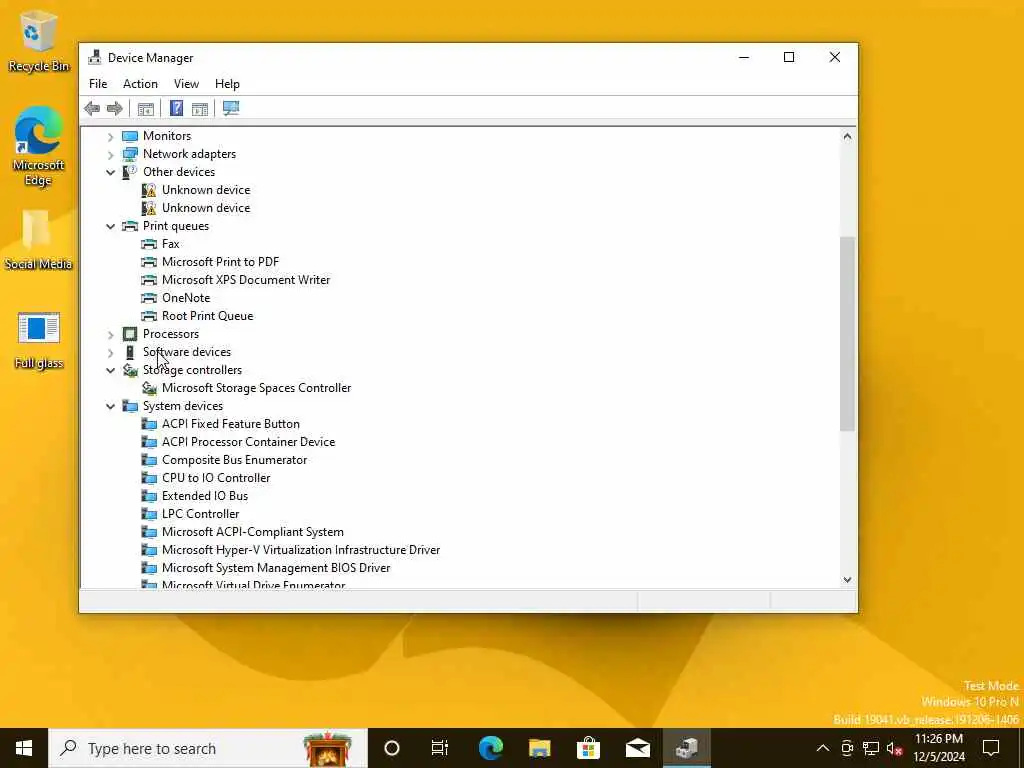Screen dimensions: 1024x768
Task: Click the scroll down arrow in device list
Action: coord(847,579)
